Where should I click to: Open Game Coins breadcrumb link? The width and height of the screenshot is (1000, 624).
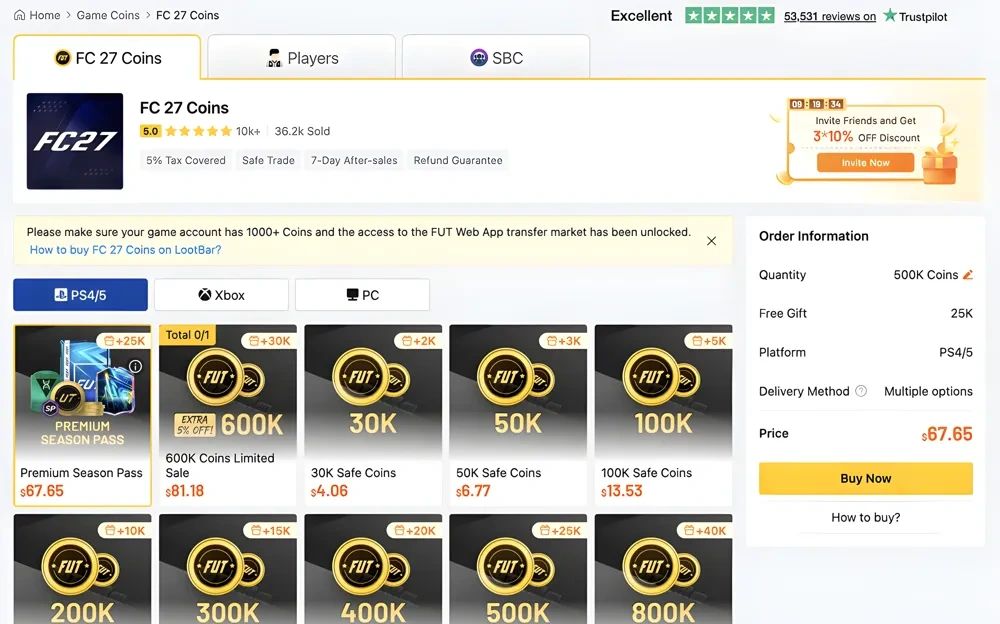point(108,15)
